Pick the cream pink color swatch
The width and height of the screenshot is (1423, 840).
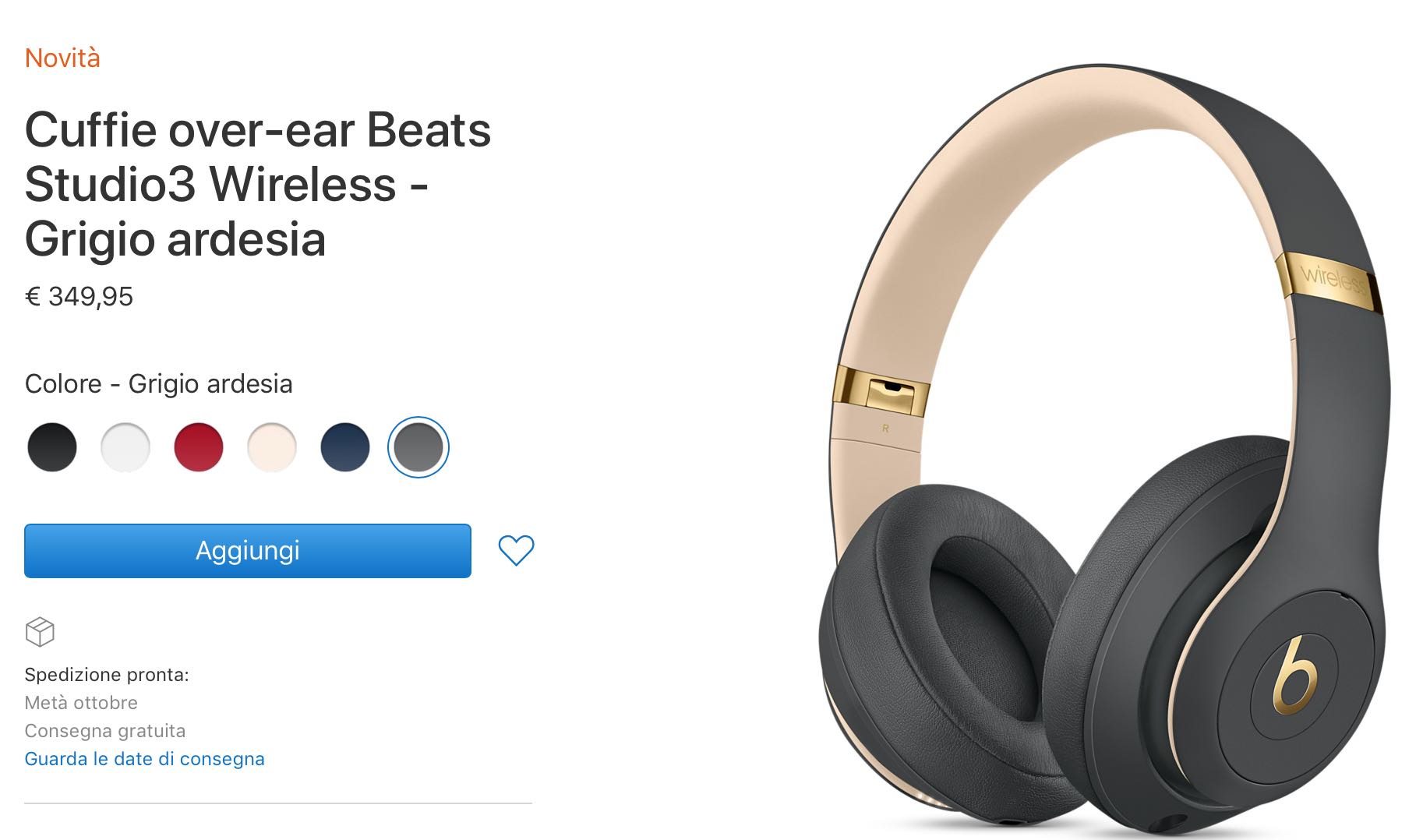tap(272, 447)
